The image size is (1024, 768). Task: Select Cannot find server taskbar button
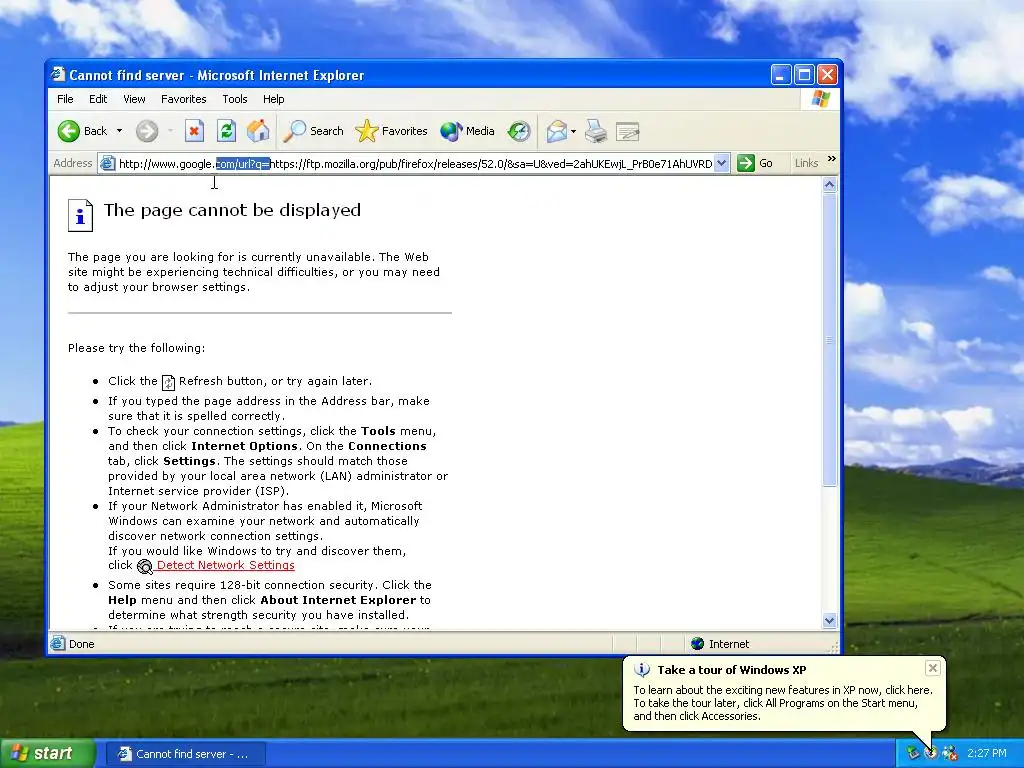pos(185,754)
